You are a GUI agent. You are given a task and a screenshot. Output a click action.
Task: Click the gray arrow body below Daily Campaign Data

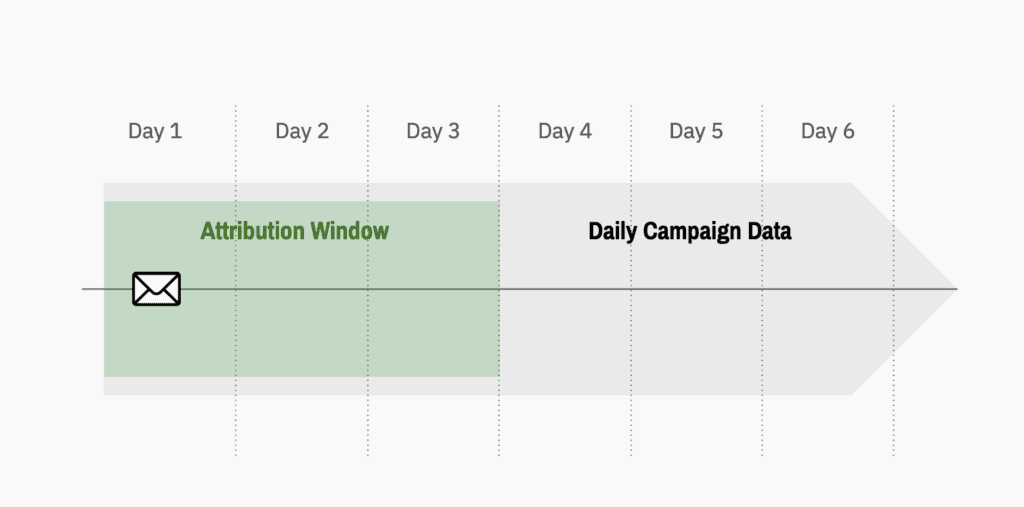[690, 340]
